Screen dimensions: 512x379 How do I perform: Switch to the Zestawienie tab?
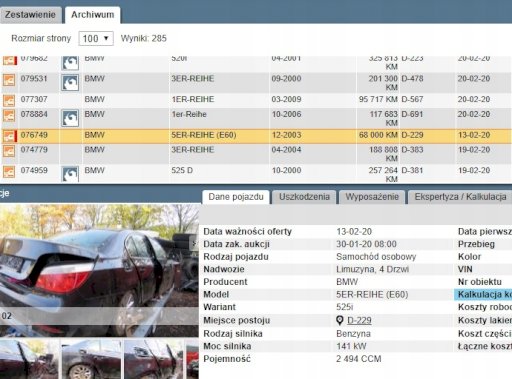(30, 15)
